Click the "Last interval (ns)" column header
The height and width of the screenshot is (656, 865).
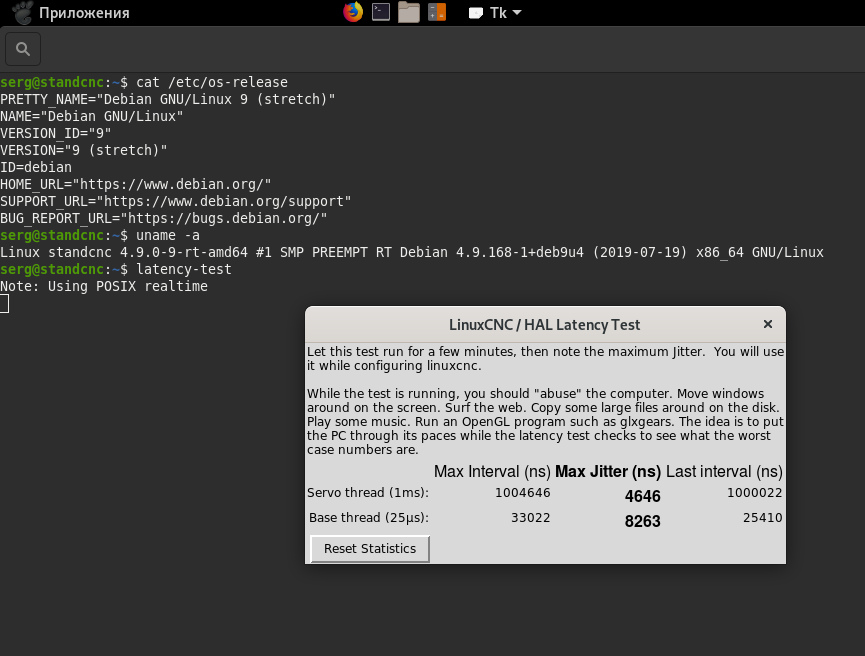point(724,472)
